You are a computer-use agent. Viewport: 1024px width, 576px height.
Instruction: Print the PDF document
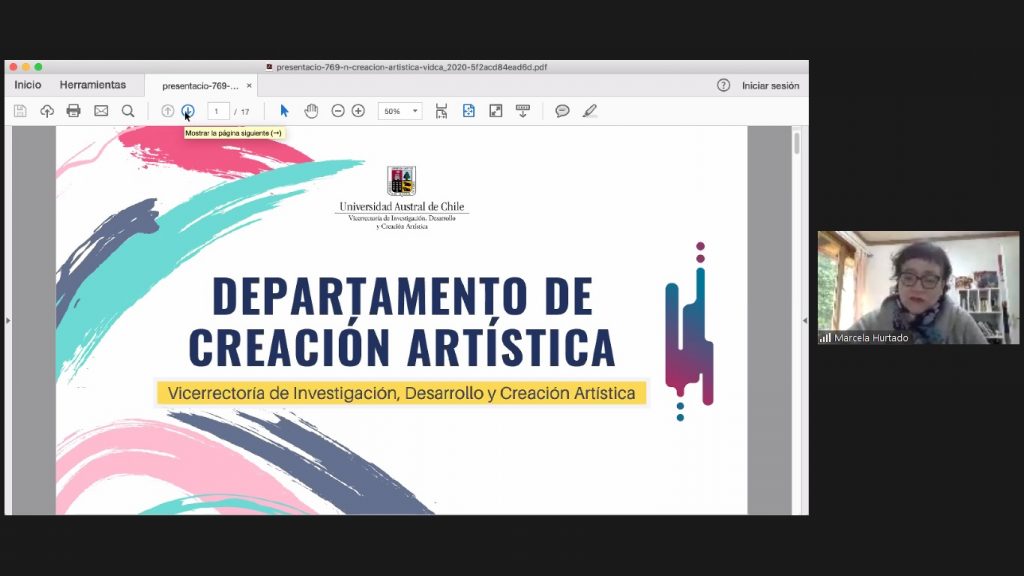74,111
